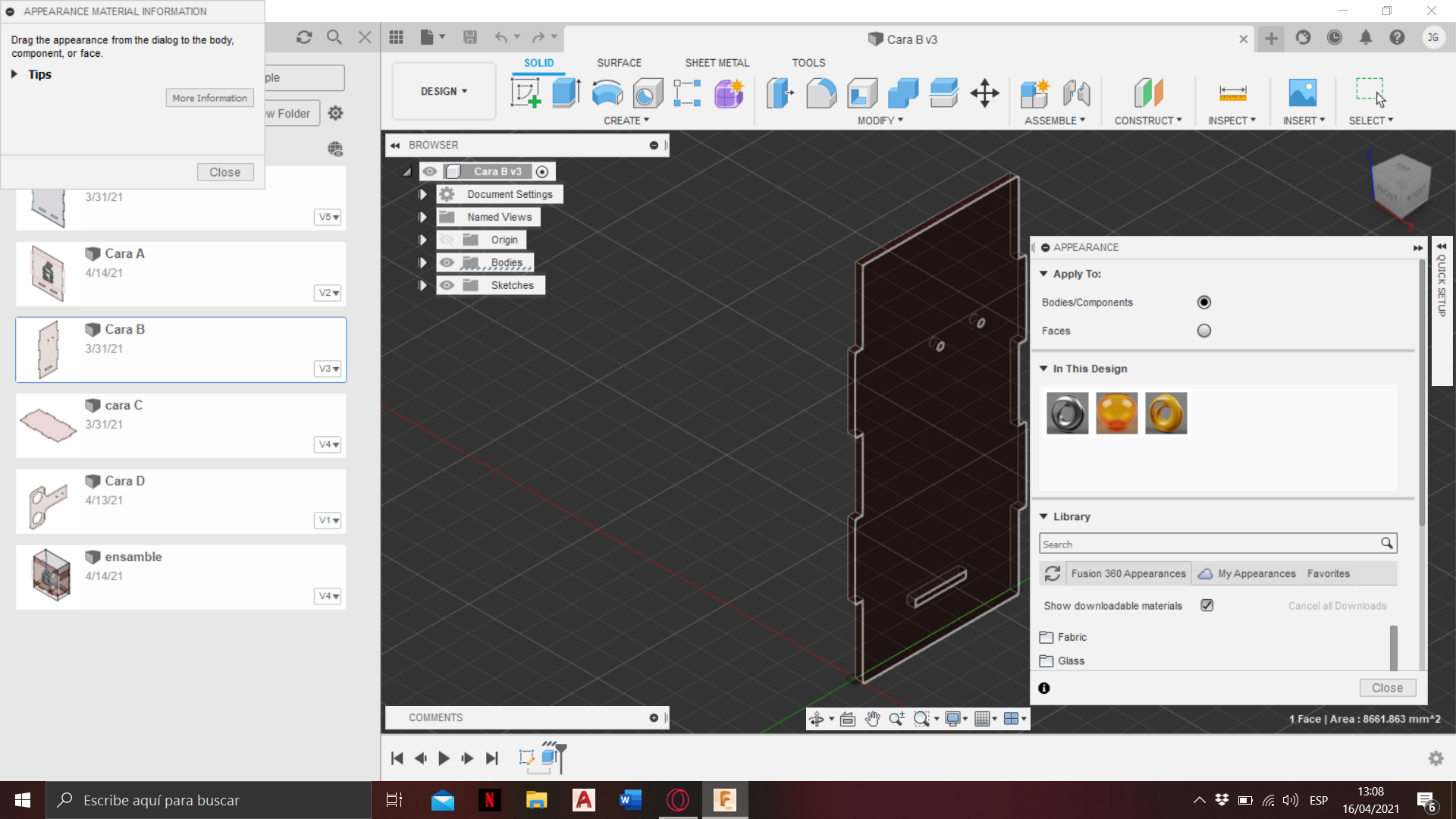This screenshot has width=1456, height=819.
Task: Click Close button on Appearance panel
Action: [x=1388, y=688]
